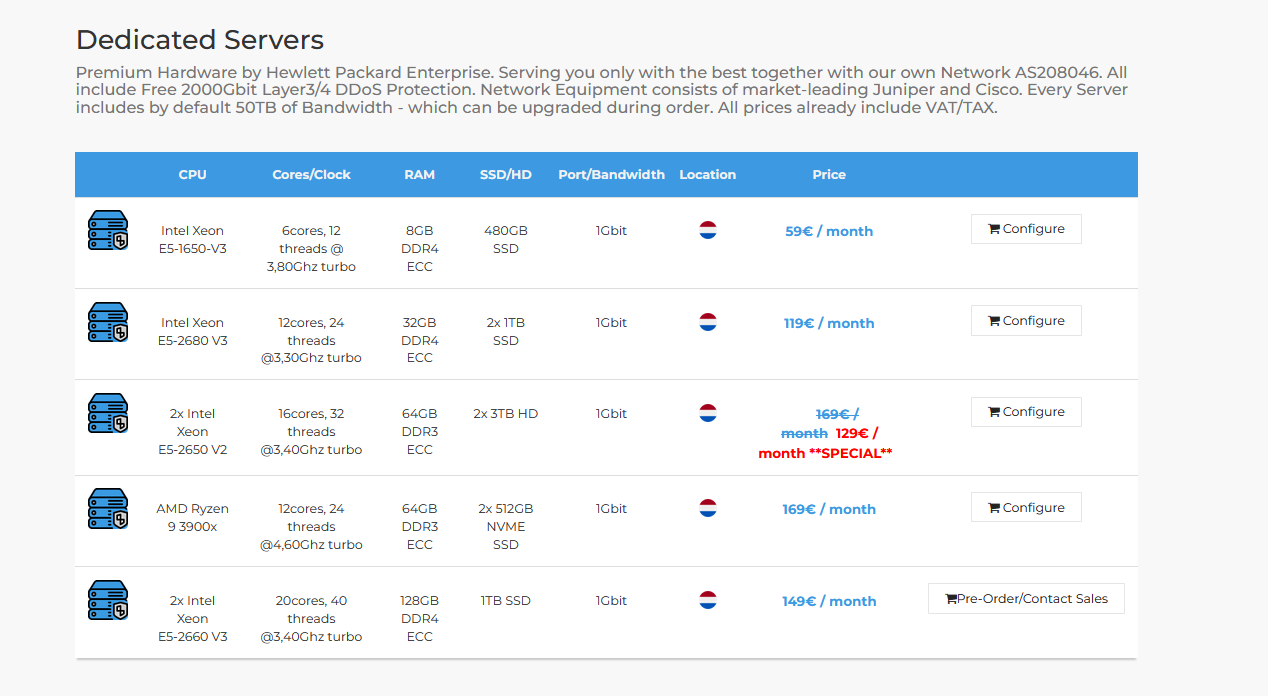This screenshot has width=1268, height=696.
Task: Configure the AMD Ryzen 9 3900x server
Action: [x=1025, y=507]
